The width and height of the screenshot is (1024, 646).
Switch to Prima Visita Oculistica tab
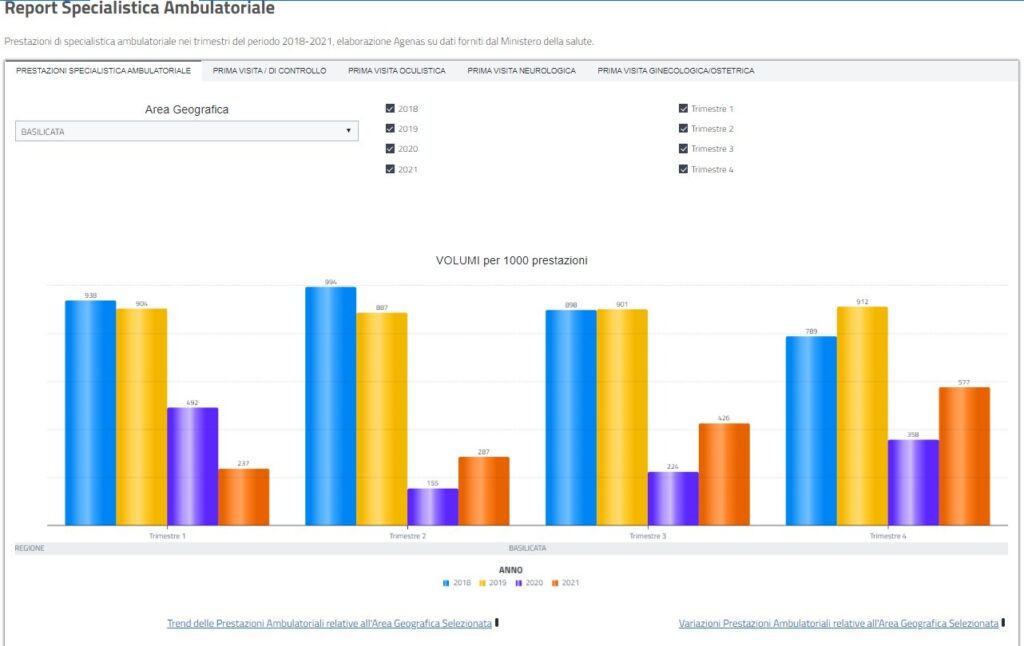396,71
